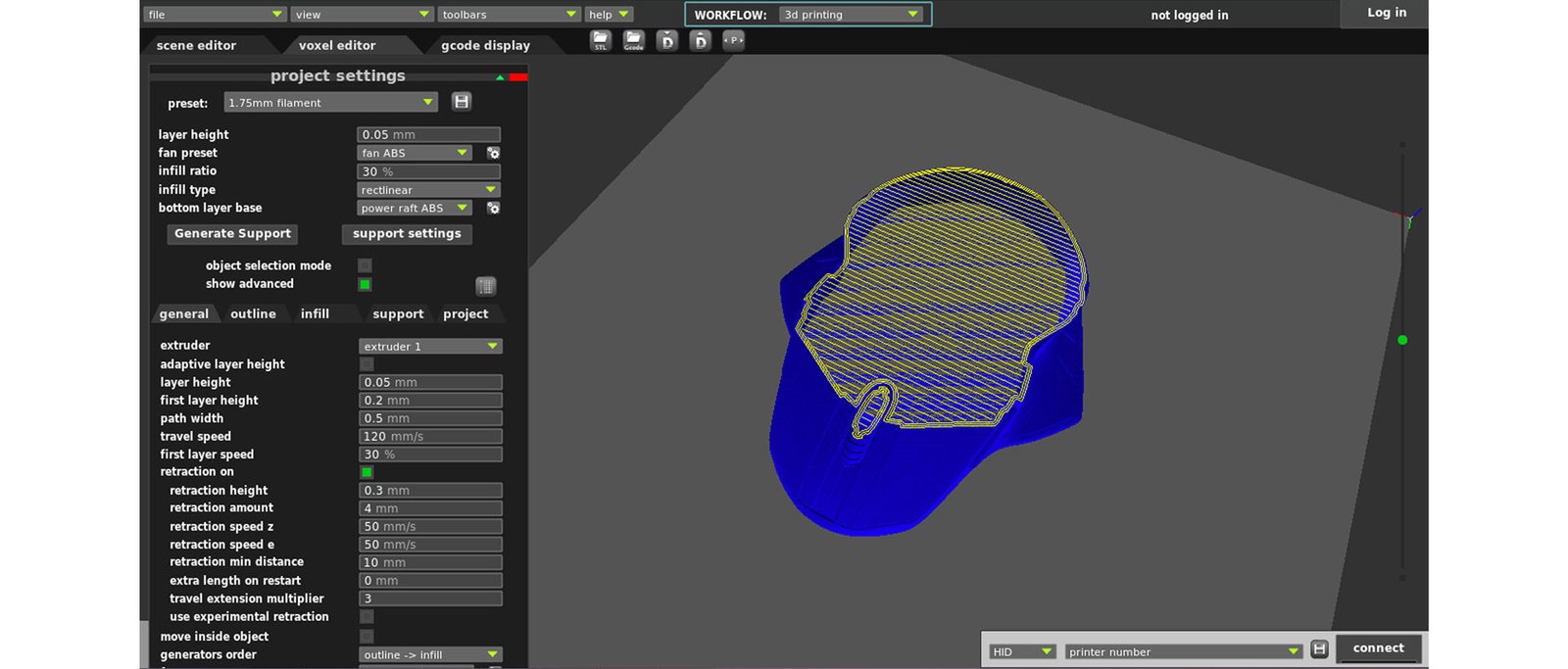The height and width of the screenshot is (669, 1568).
Task: Click the Generate Support button
Action: click(232, 234)
